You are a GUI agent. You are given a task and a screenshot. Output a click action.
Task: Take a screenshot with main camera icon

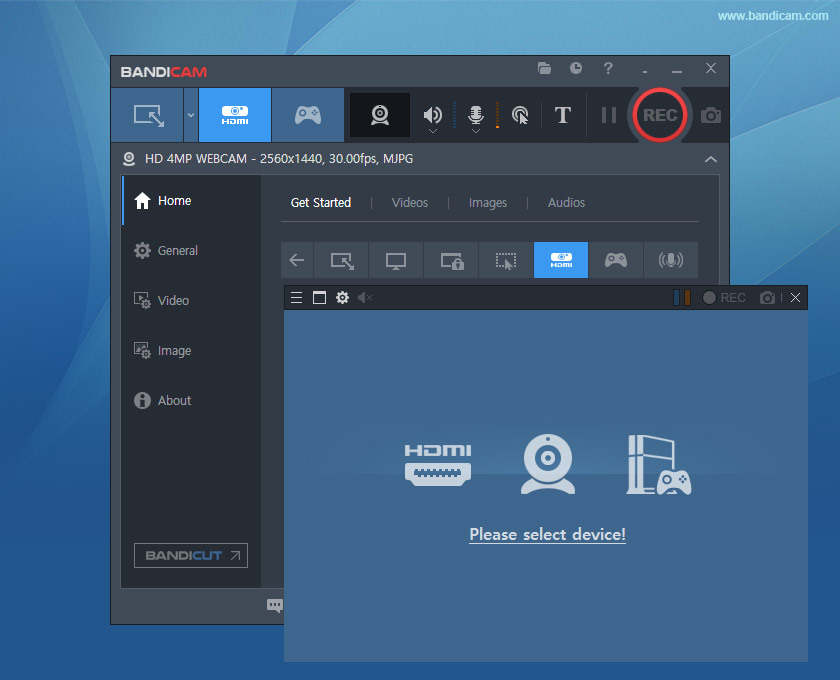pyautogui.click(x=711, y=115)
